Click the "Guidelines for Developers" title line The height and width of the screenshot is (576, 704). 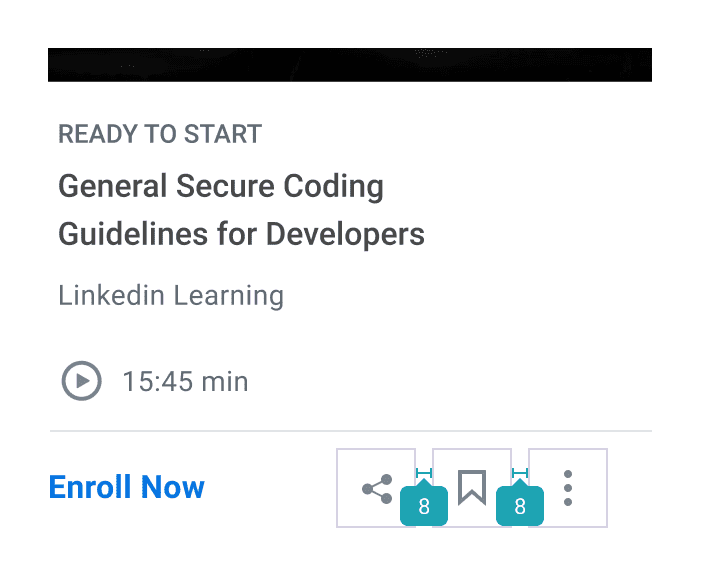(241, 234)
